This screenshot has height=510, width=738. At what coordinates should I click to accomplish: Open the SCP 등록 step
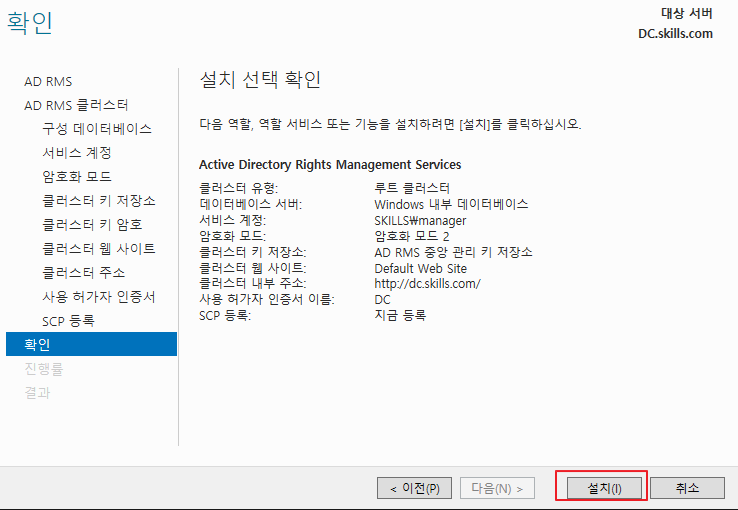click(68, 321)
